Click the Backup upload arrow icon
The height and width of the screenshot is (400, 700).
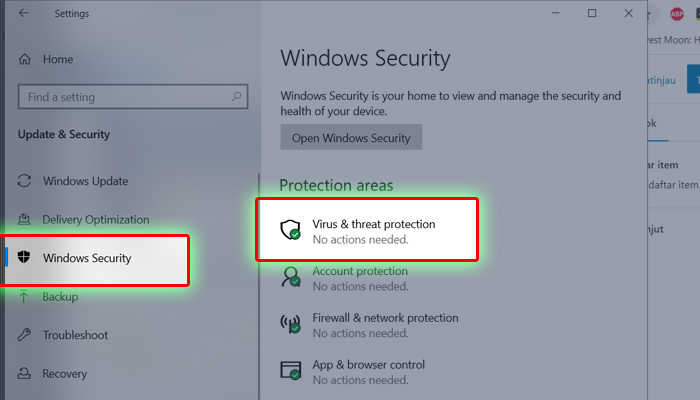pyautogui.click(x=24, y=296)
